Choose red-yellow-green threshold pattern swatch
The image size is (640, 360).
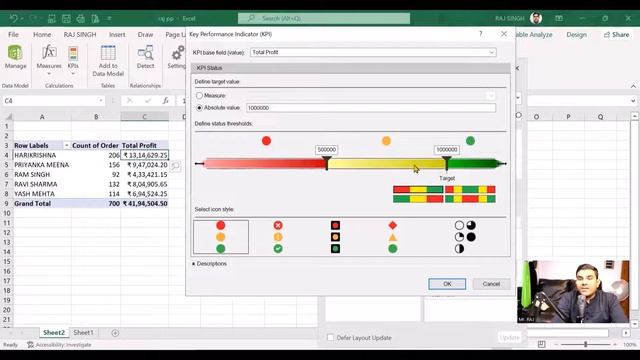[418, 189]
